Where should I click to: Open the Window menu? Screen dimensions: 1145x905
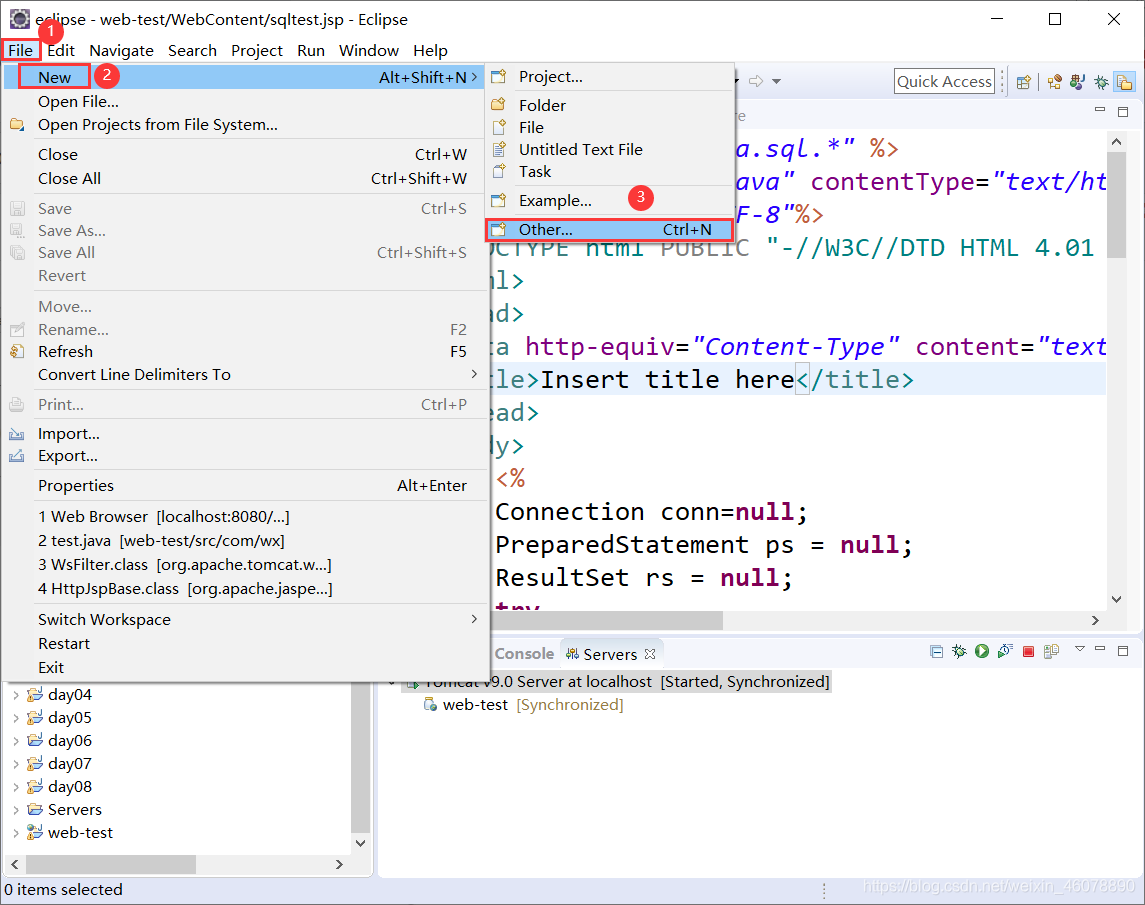point(369,50)
